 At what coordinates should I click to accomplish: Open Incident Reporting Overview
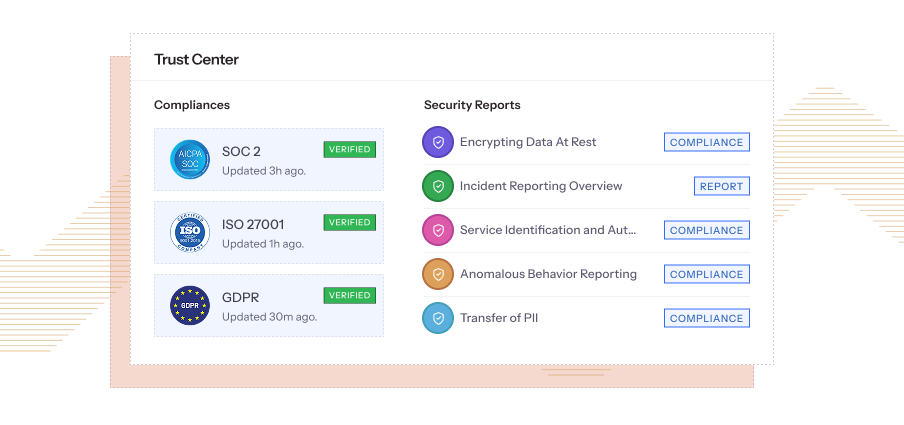click(x=540, y=186)
